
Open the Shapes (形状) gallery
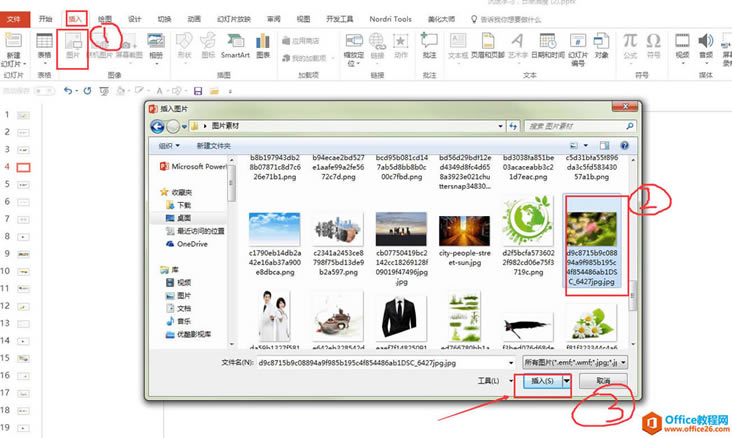(x=184, y=47)
